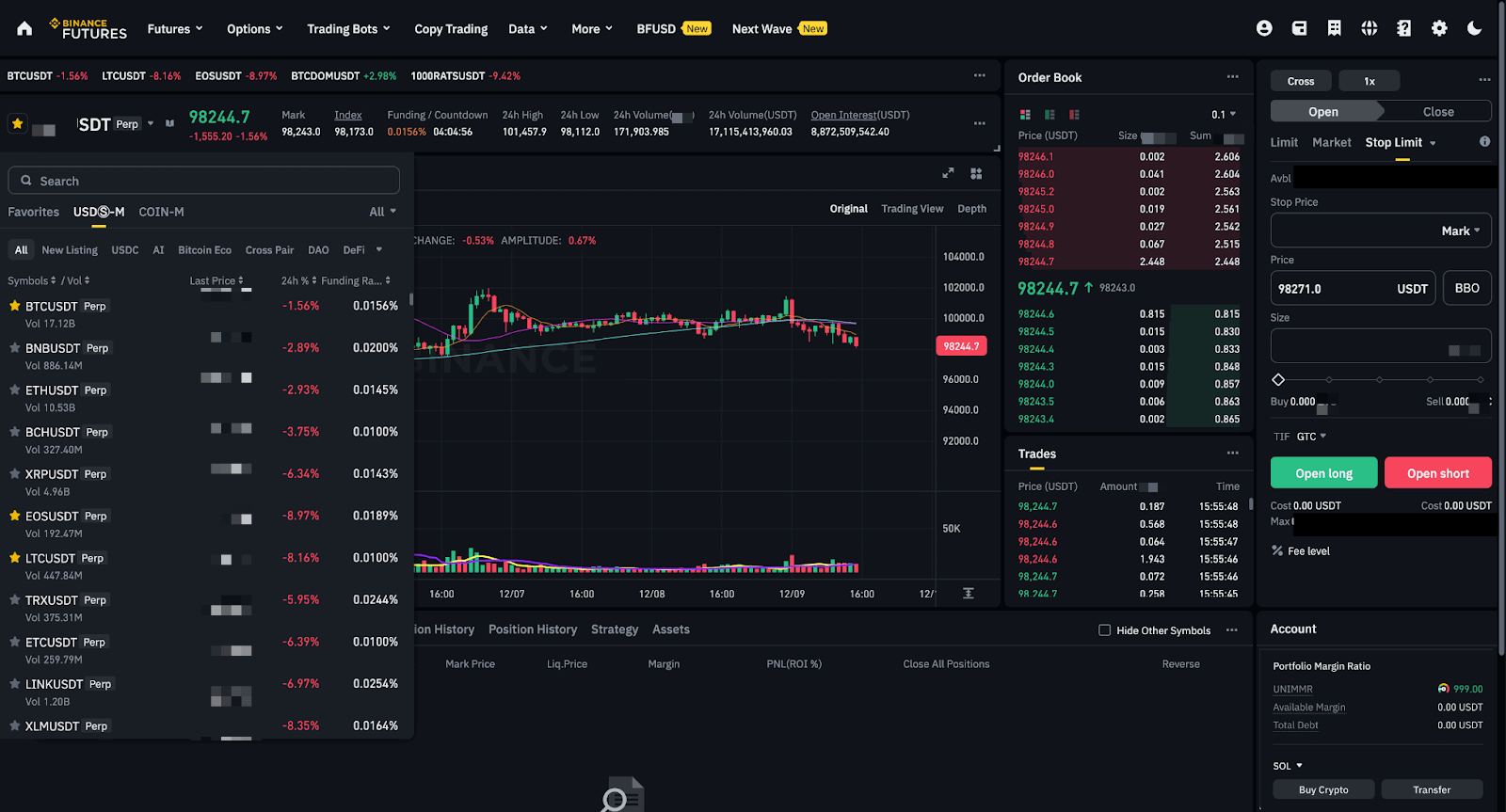Click the Price input showing 98271.0

point(1353,288)
